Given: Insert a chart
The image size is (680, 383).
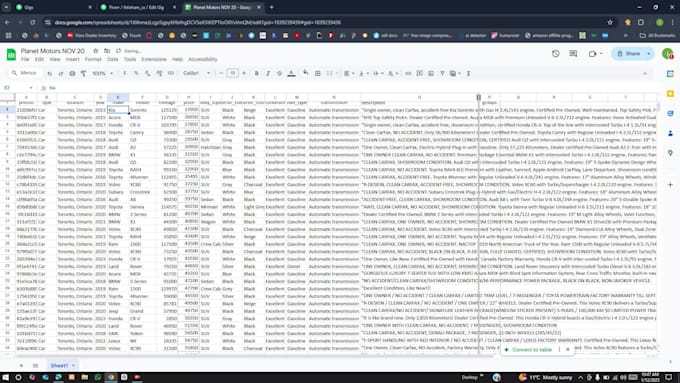Looking at the screenshot, I should pos(431,73).
